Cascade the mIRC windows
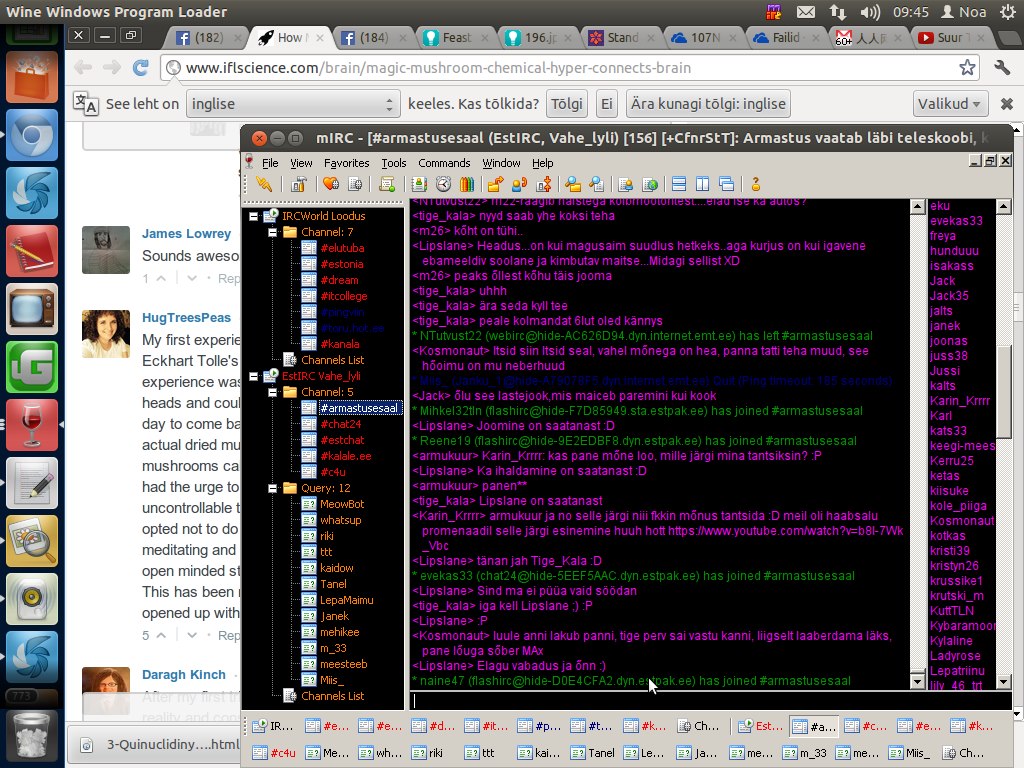Screen dimensions: 1024x768 tap(726, 184)
